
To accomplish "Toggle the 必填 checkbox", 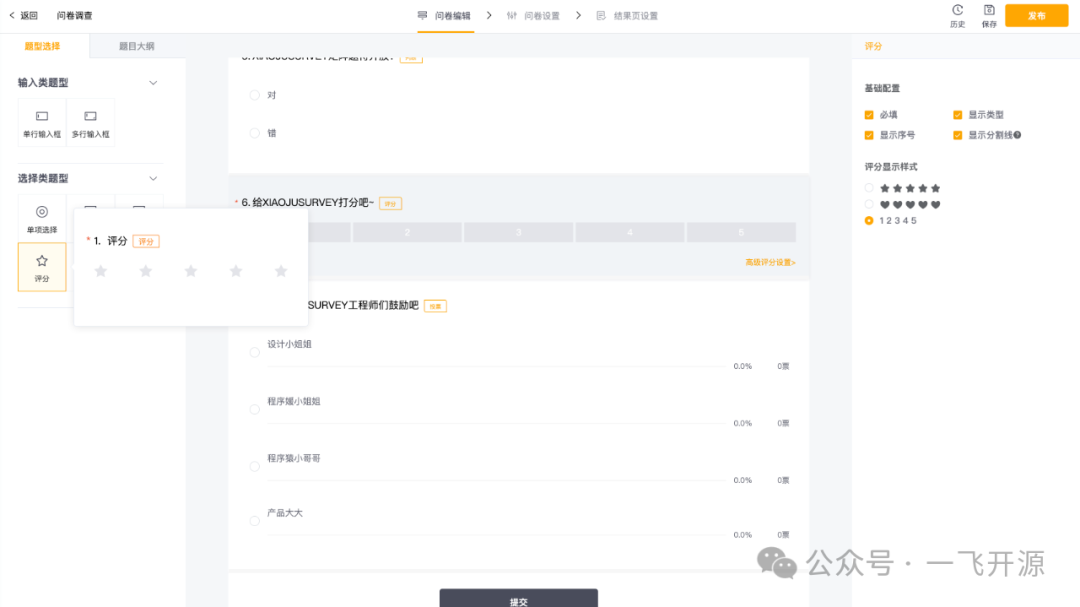I will tap(869, 115).
